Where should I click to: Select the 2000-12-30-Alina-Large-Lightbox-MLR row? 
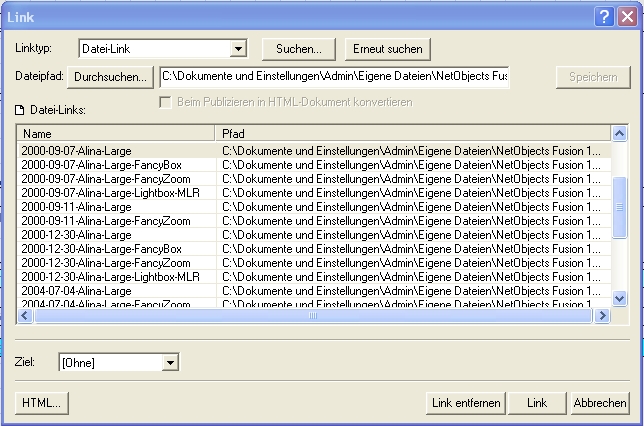click(x=110, y=276)
